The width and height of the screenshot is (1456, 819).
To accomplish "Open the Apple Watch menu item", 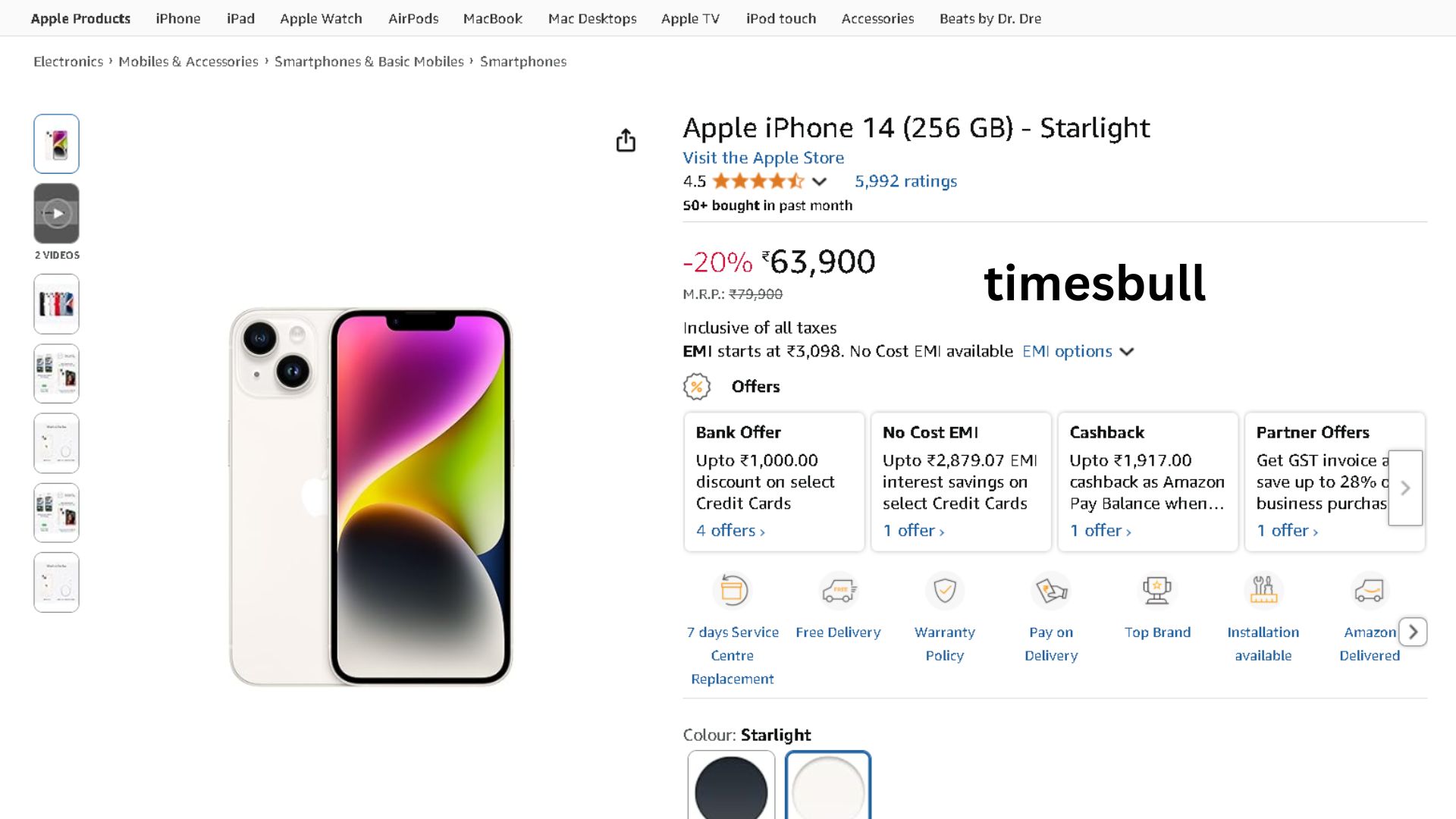I will tap(321, 18).
